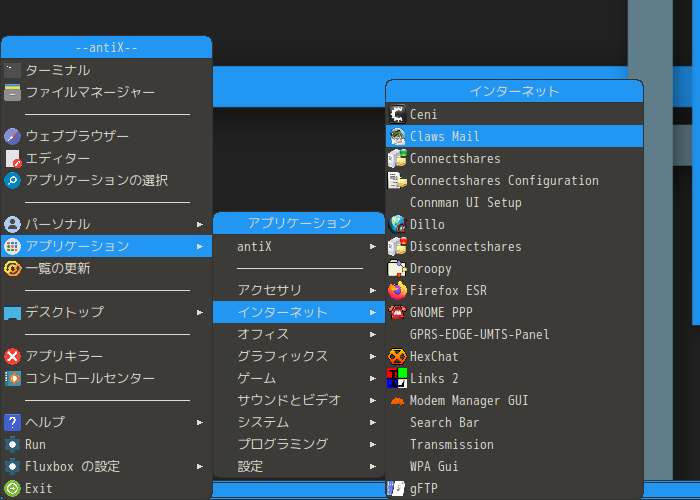Click the Control Center icon
The image size is (700, 500).
coord(12,378)
